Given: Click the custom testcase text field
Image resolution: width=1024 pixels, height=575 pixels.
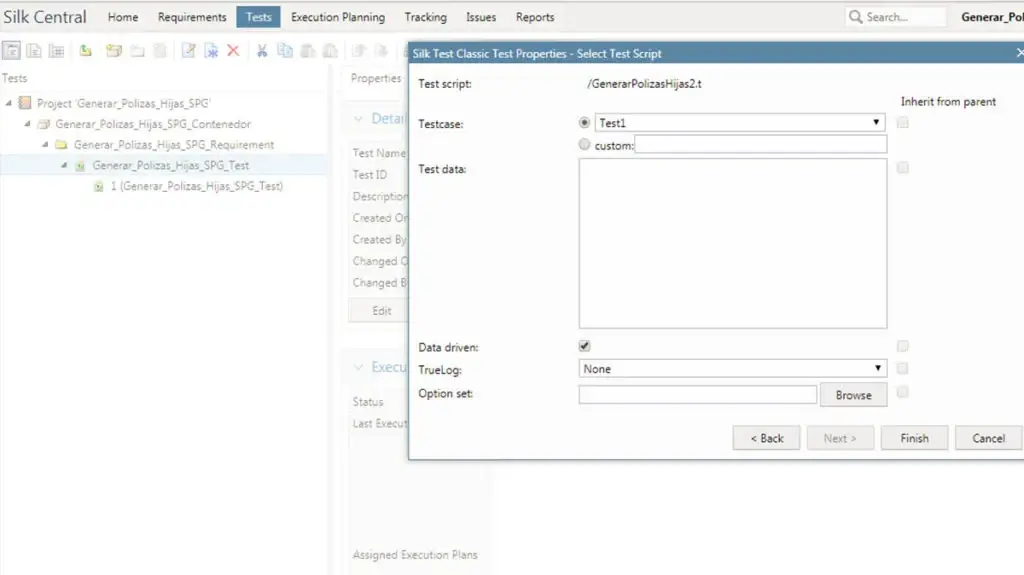Looking at the screenshot, I should 761,144.
